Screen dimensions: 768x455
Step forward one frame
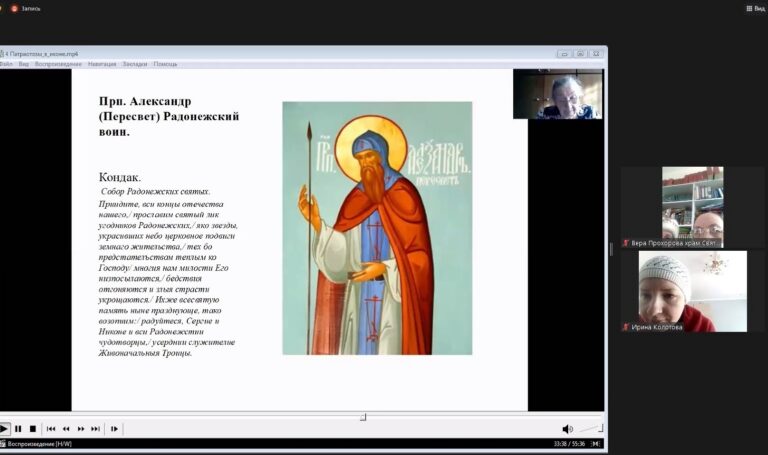114,429
